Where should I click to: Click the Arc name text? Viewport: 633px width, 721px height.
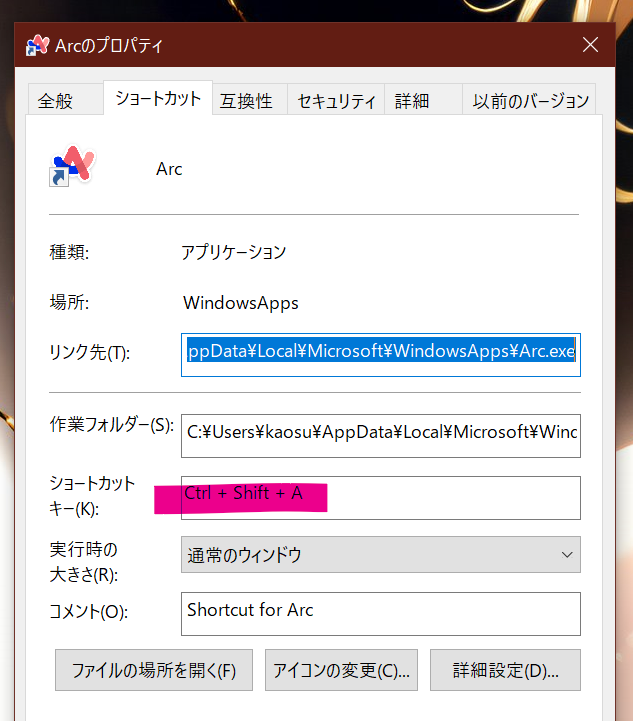169,169
